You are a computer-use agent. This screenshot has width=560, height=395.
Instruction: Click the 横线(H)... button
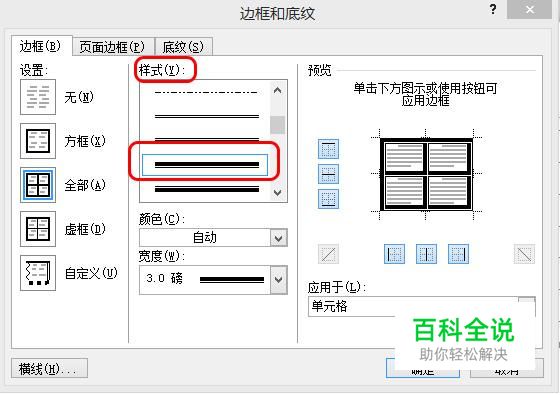click(49, 369)
